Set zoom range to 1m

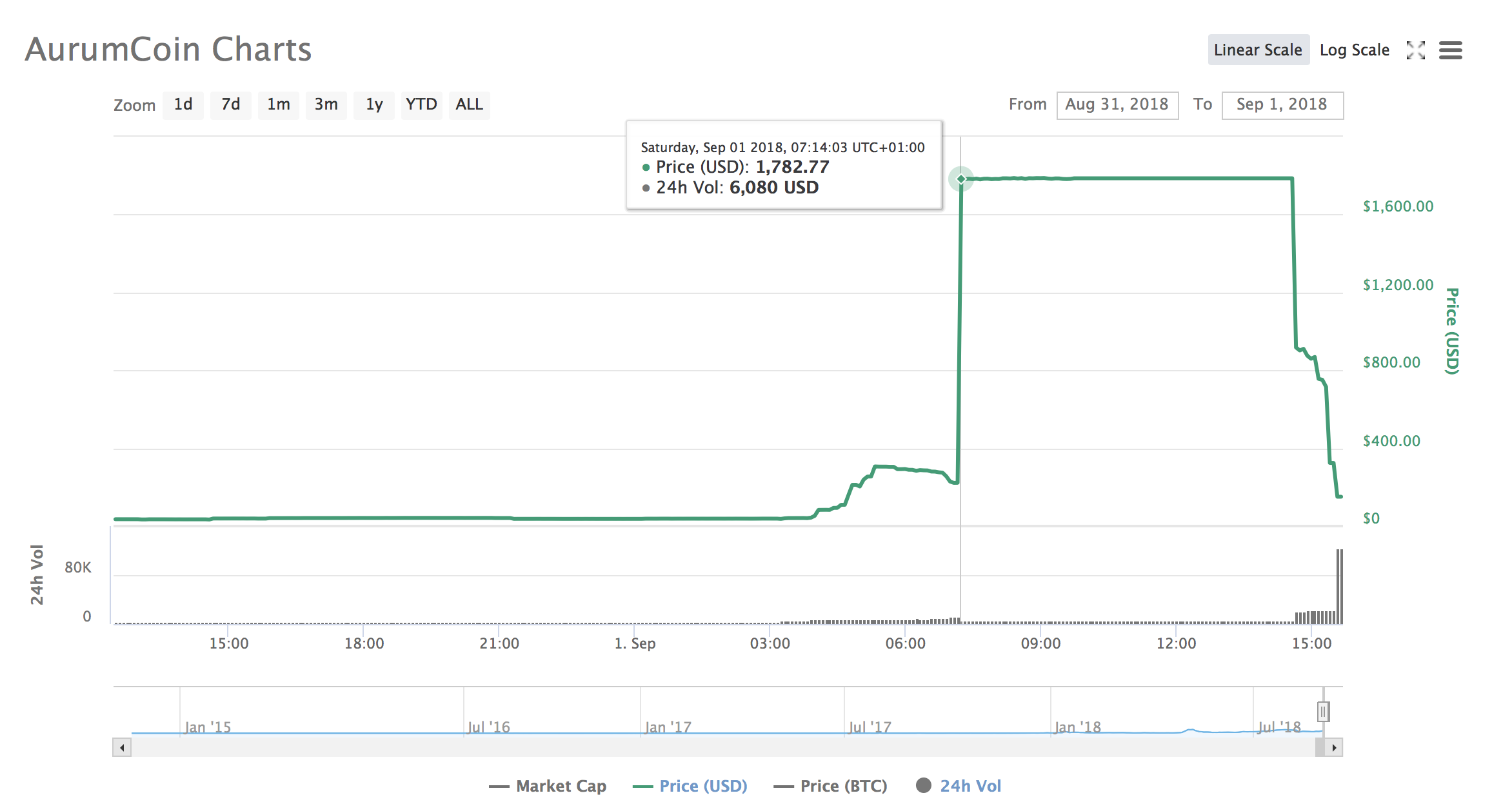pos(279,104)
